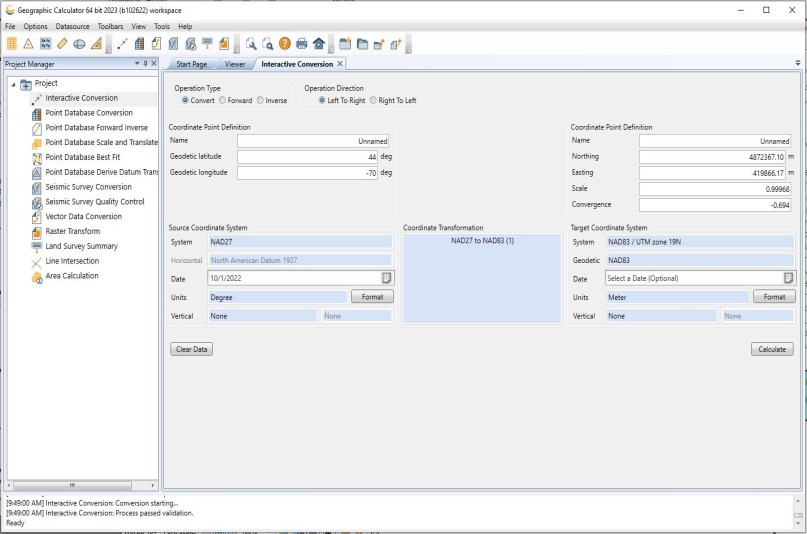Open the Datasource menu
Viewport: 807px width, 534px height.
(x=72, y=26)
